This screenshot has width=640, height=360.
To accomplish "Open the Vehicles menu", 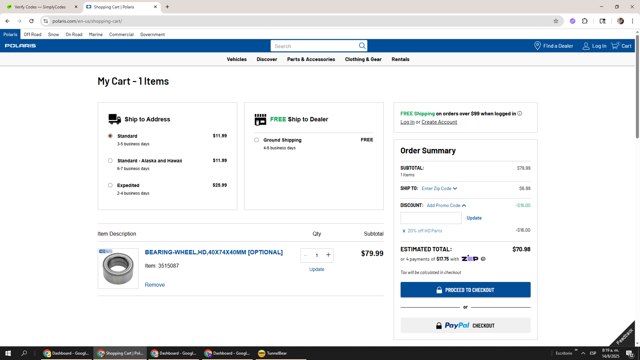I will 237,59.
